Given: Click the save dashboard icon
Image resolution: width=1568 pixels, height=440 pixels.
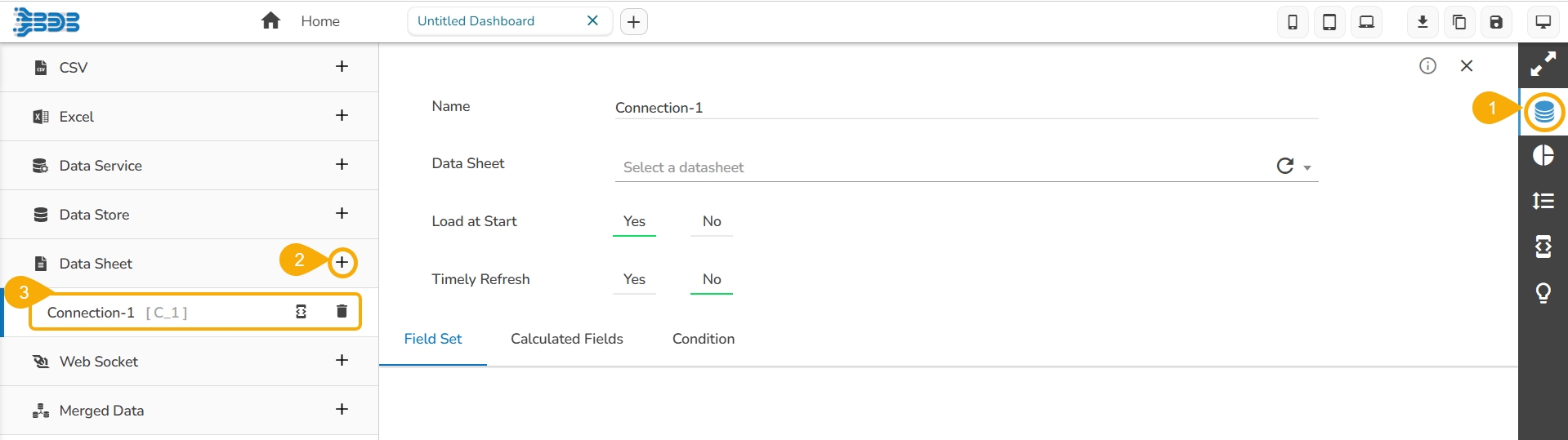Looking at the screenshot, I should click(1496, 22).
